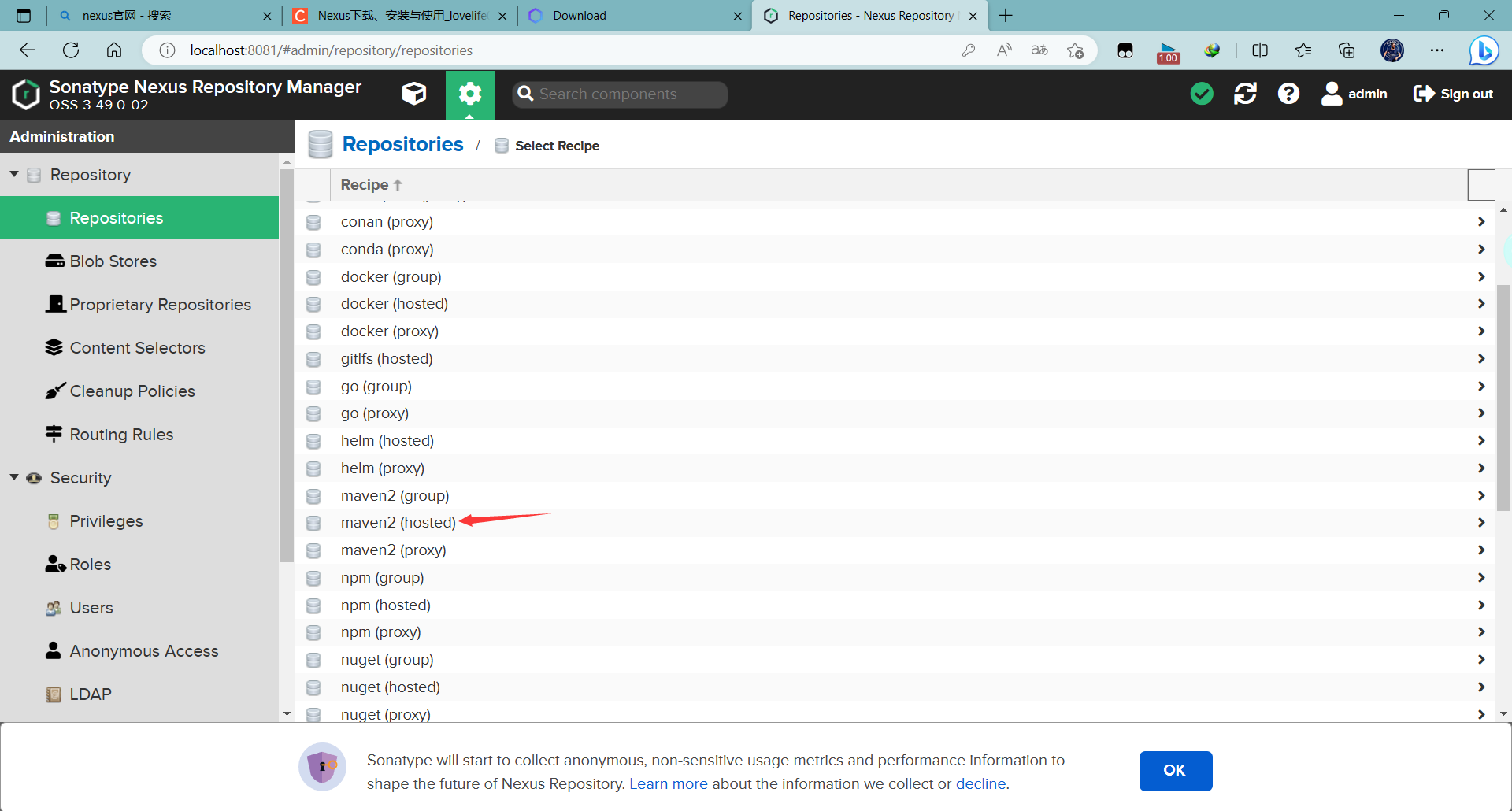Viewport: 1512px width, 811px height.
Task: Sort by the Recipe column header
Action: tap(365, 185)
